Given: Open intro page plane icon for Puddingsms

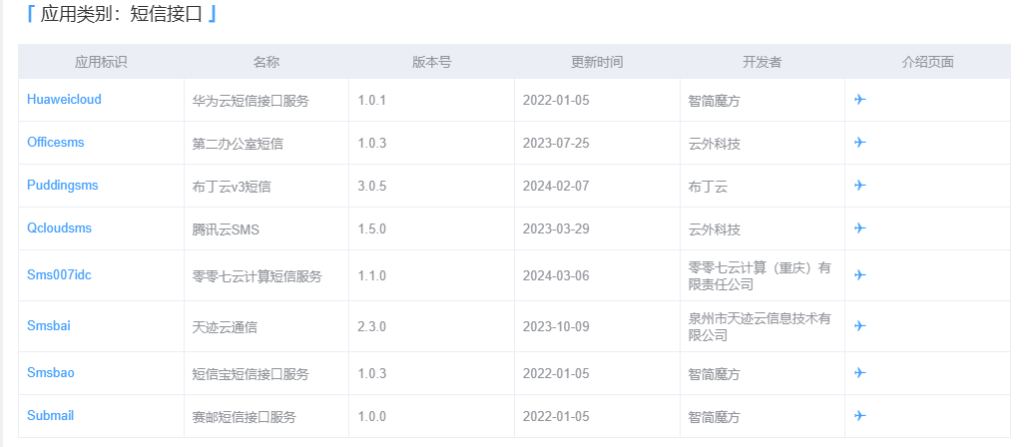Looking at the screenshot, I should (860, 185).
